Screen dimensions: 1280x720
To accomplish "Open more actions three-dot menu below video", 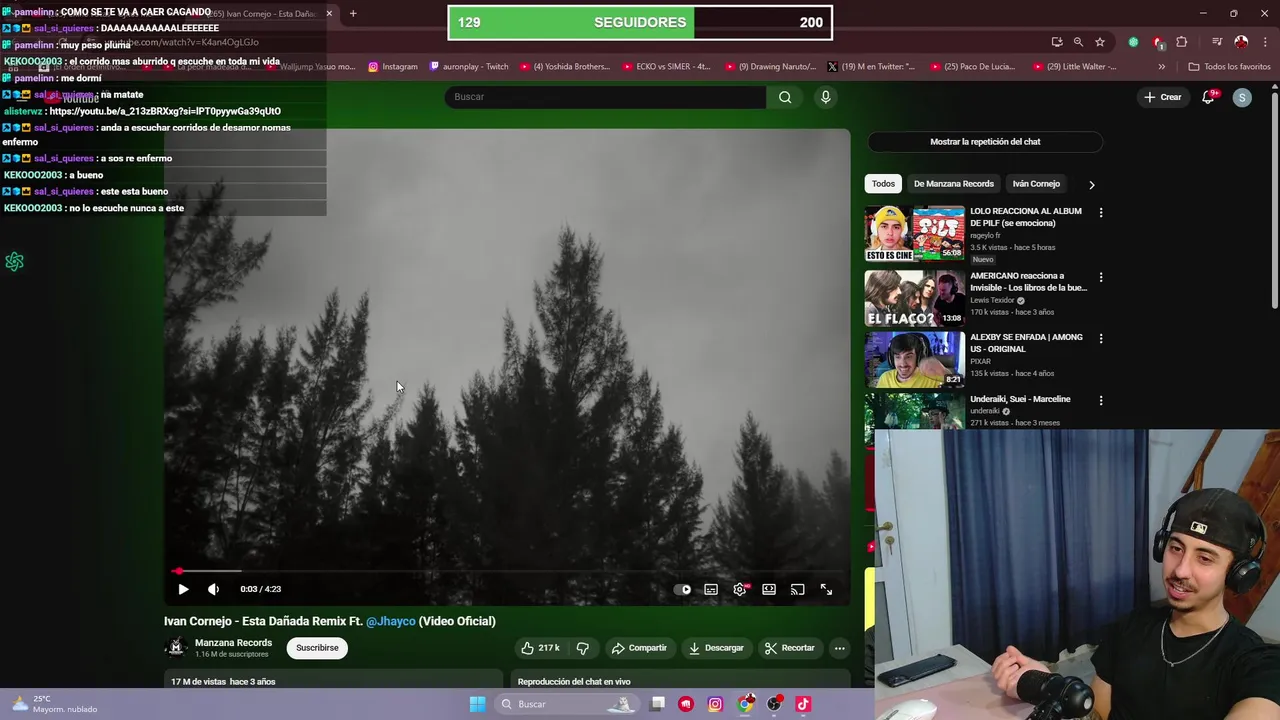I will coord(840,648).
